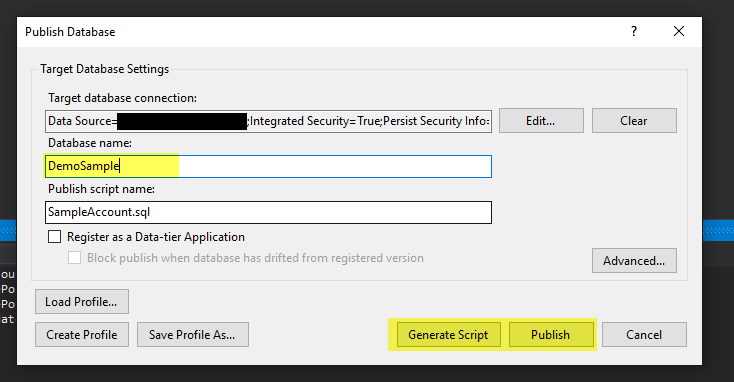This screenshot has width=734, height=382.
Task: Click the Publish Database title text
Action: (x=70, y=32)
